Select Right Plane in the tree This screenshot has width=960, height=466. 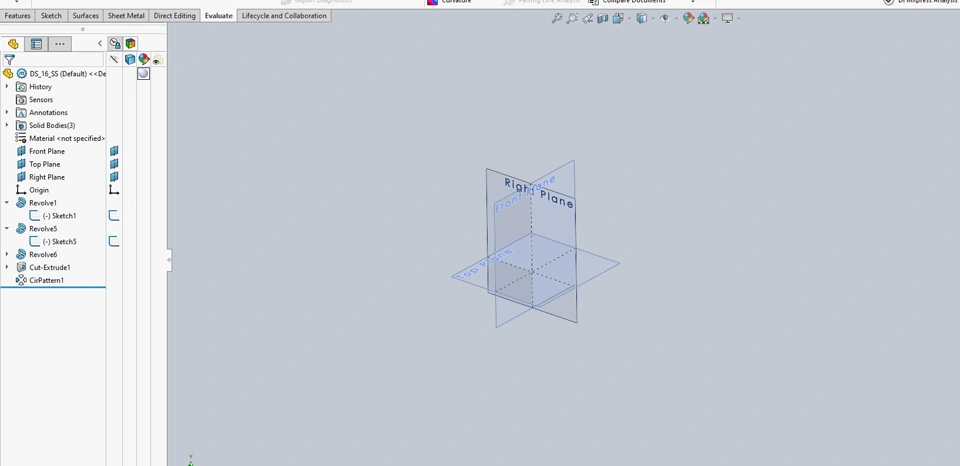pos(47,177)
